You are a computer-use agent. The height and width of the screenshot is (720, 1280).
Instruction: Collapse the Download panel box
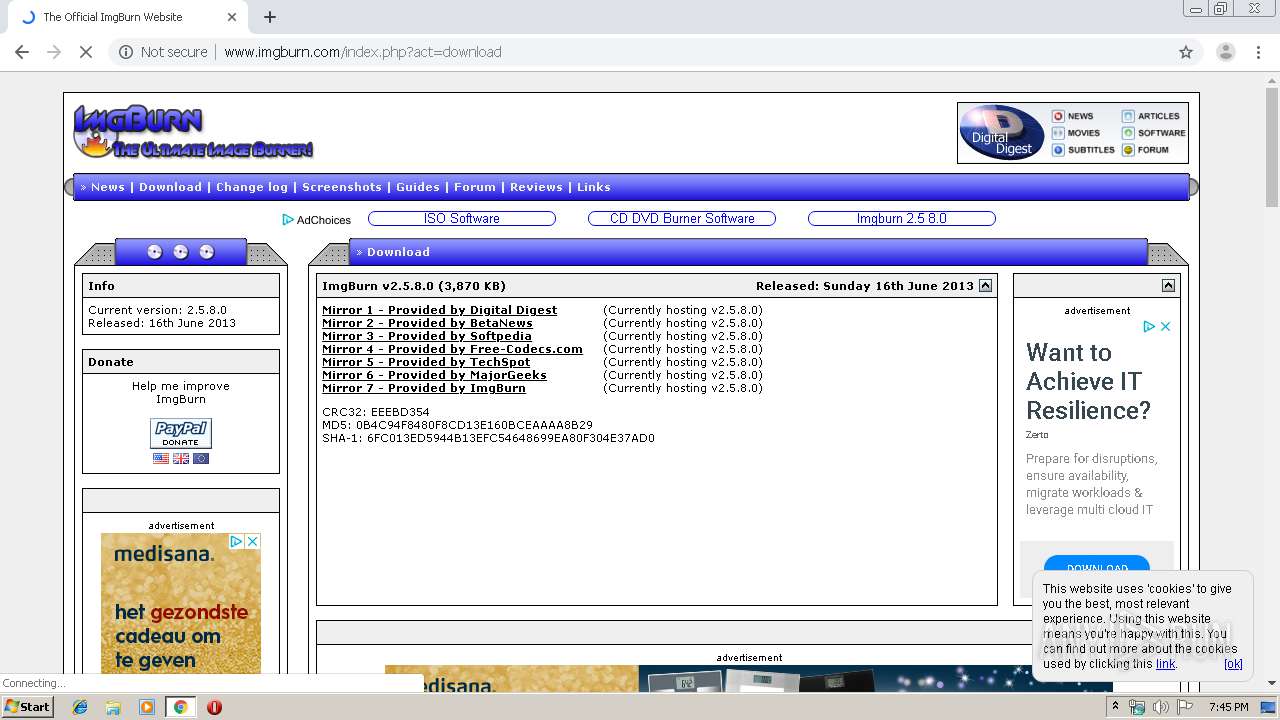pos(985,286)
